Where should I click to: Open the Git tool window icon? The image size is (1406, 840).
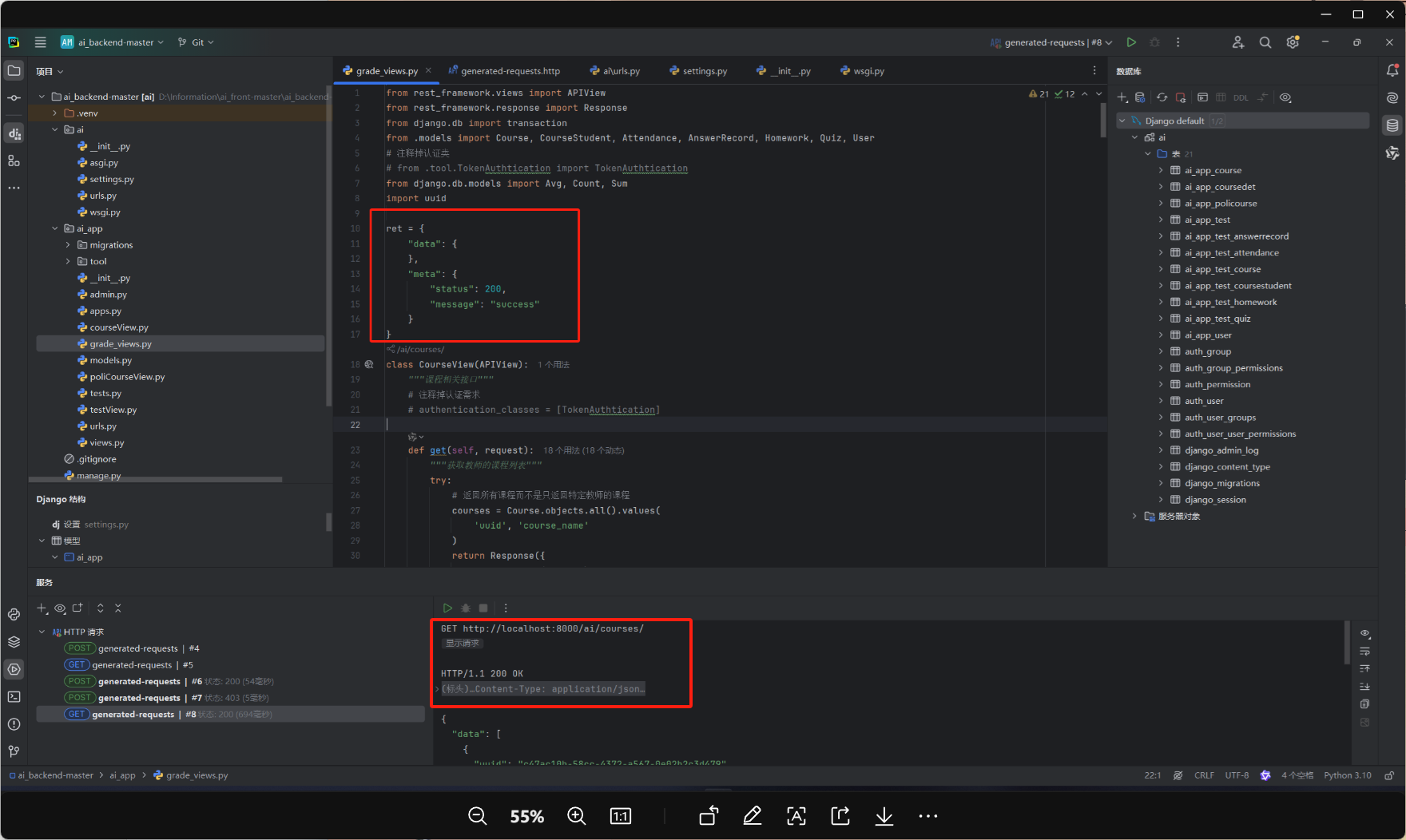pos(14,751)
